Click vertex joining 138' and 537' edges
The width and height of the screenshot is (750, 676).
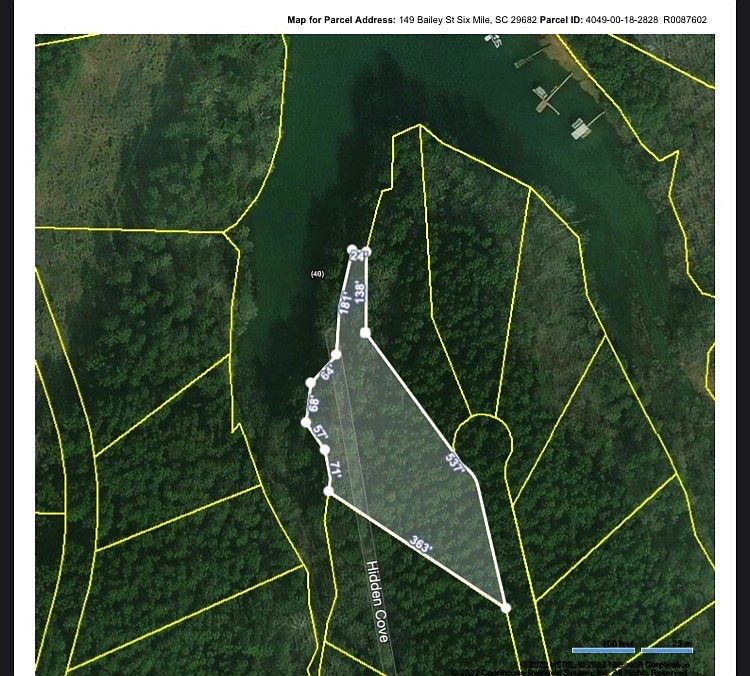(366, 332)
